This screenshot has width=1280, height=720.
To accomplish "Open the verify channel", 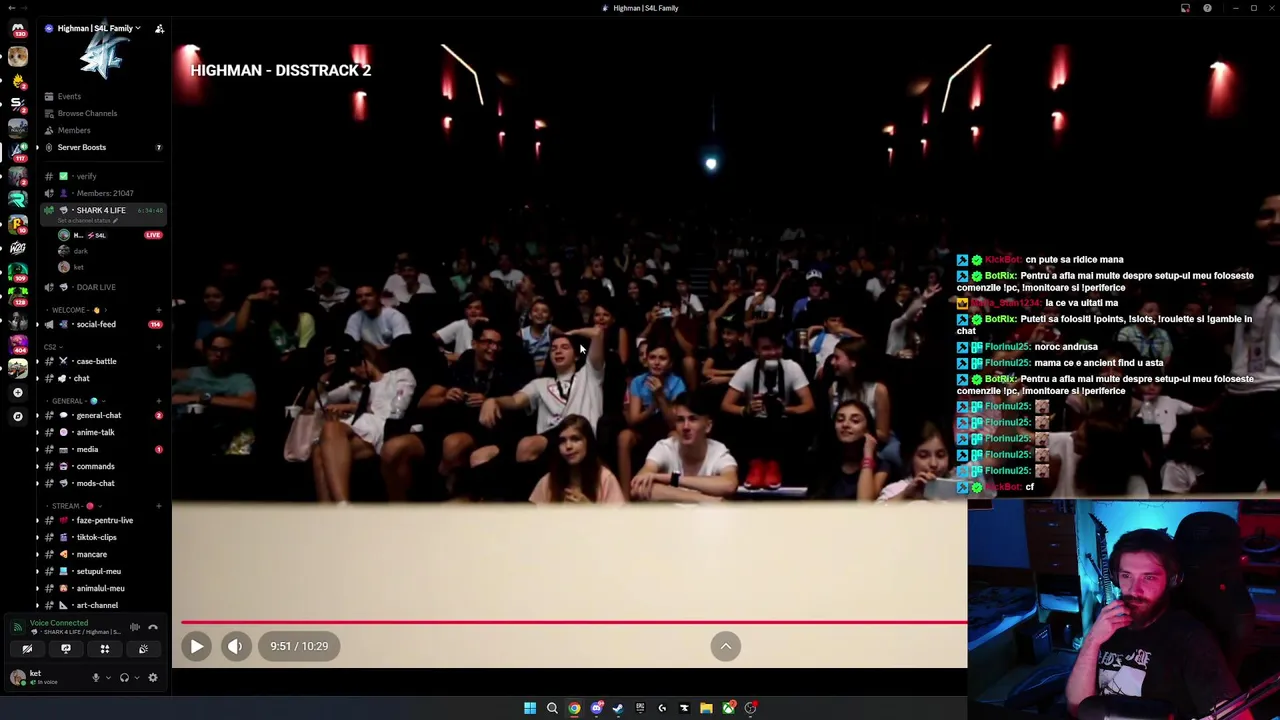I will click(x=103, y=176).
